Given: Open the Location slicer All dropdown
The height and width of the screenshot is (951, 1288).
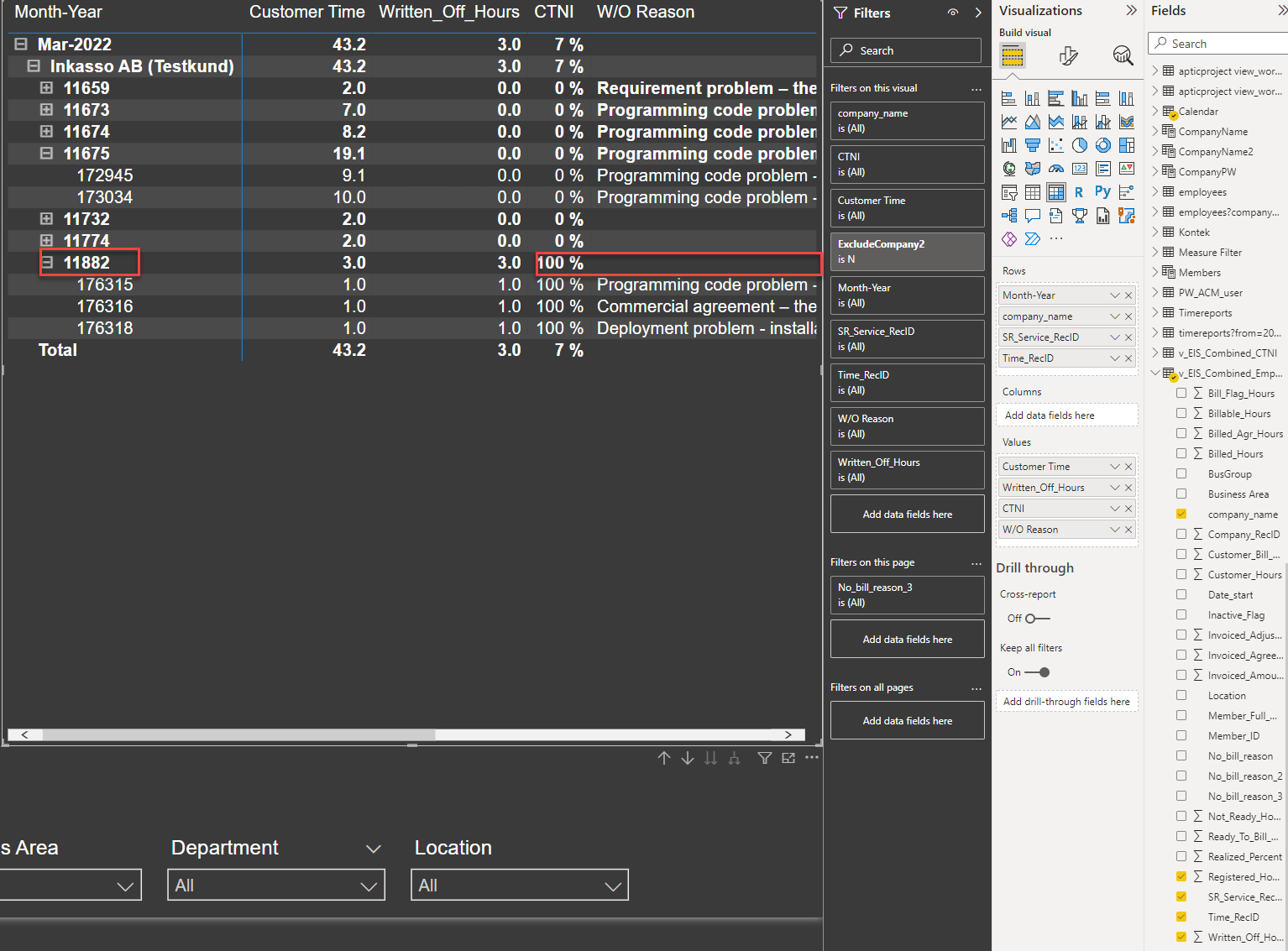Looking at the screenshot, I should [520, 885].
